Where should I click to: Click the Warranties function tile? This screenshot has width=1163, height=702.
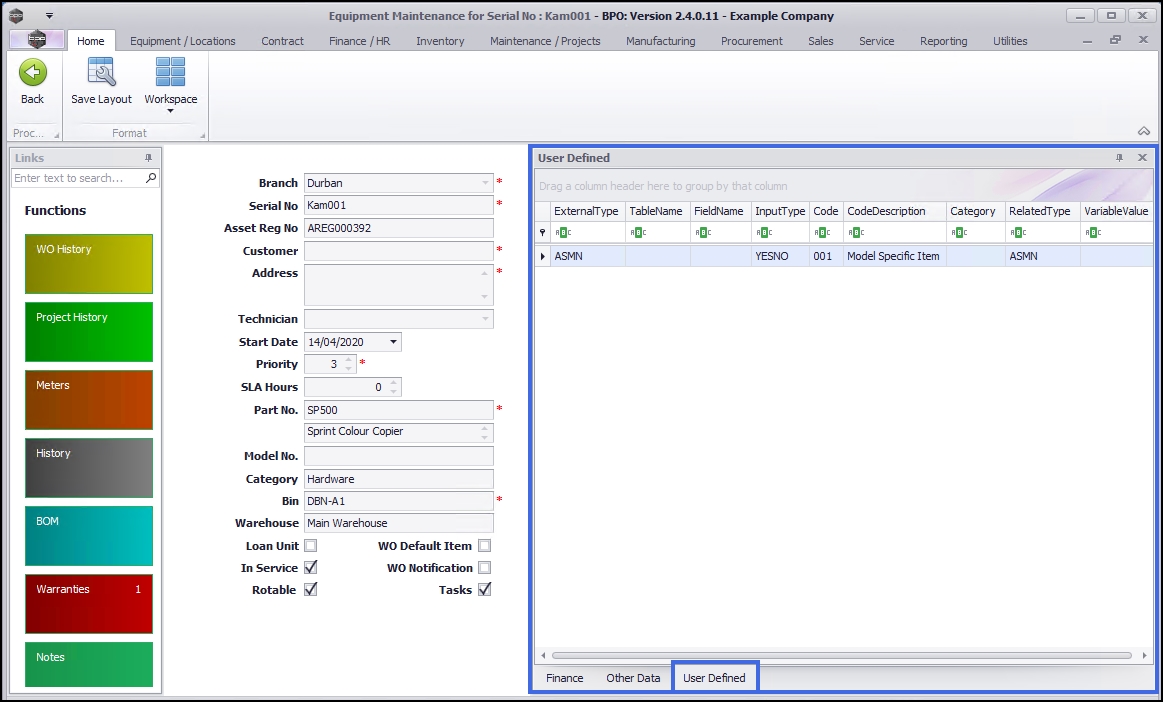click(88, 604)
